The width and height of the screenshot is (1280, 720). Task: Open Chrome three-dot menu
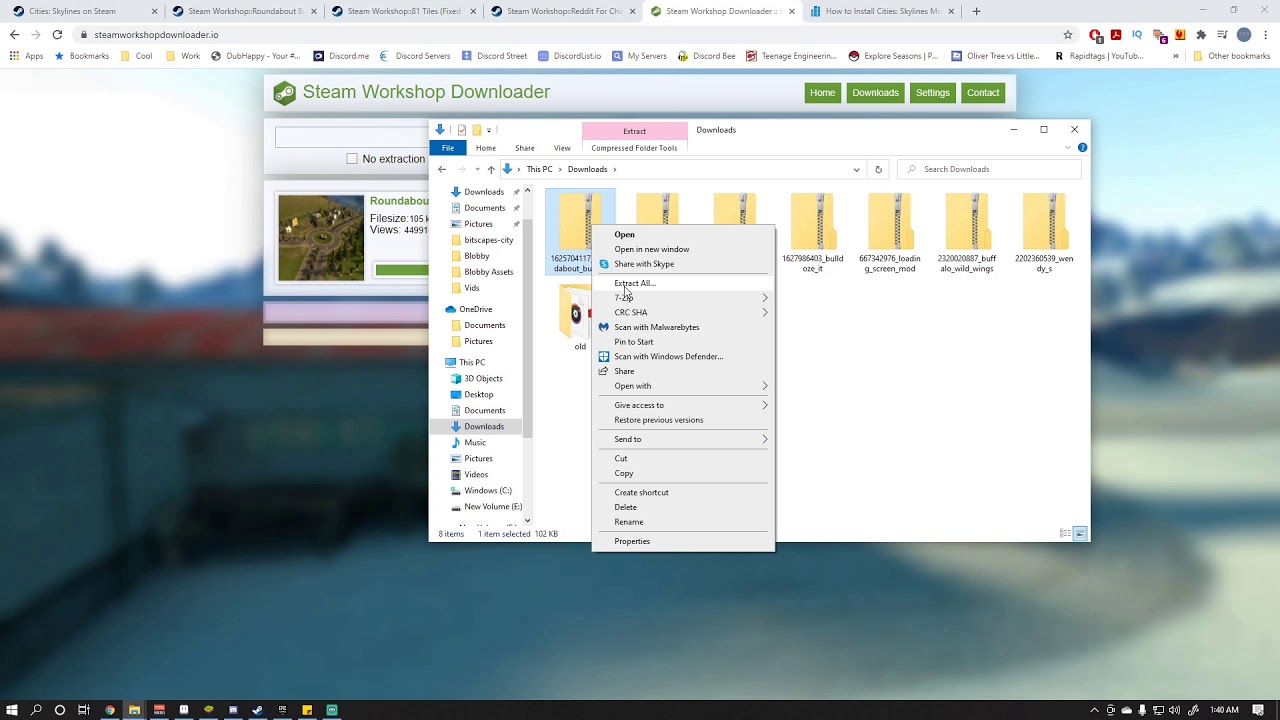[1265, 34]
